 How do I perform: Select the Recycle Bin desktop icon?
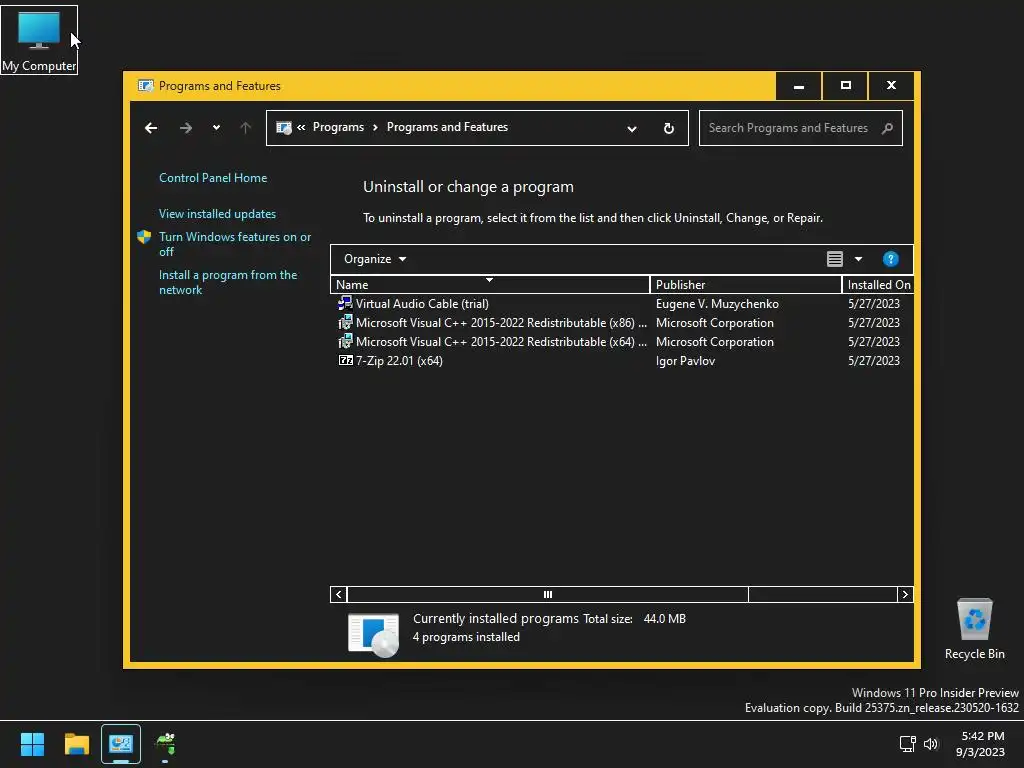[x=974, y=629]
